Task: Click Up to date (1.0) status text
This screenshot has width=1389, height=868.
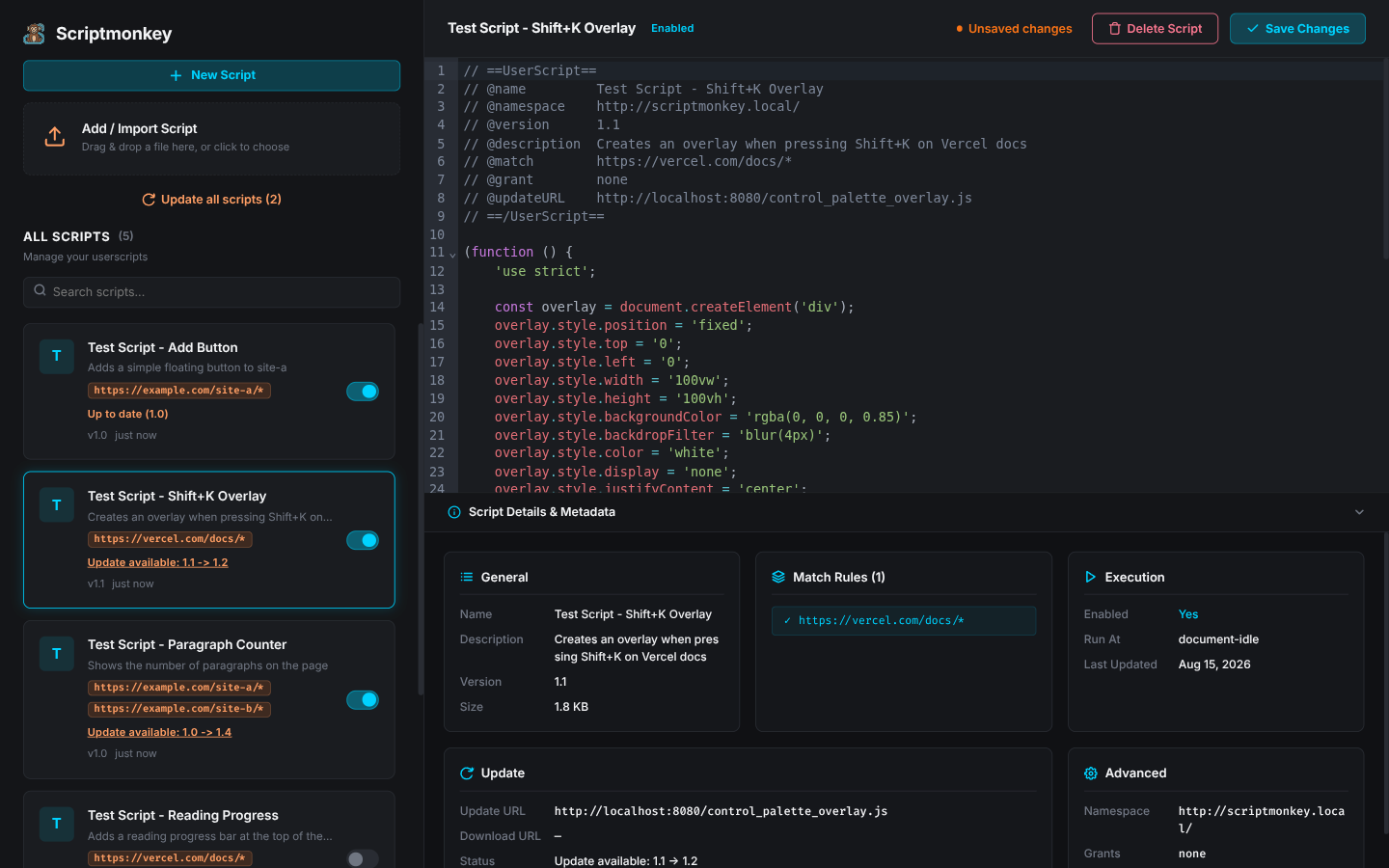Action: 128,414
